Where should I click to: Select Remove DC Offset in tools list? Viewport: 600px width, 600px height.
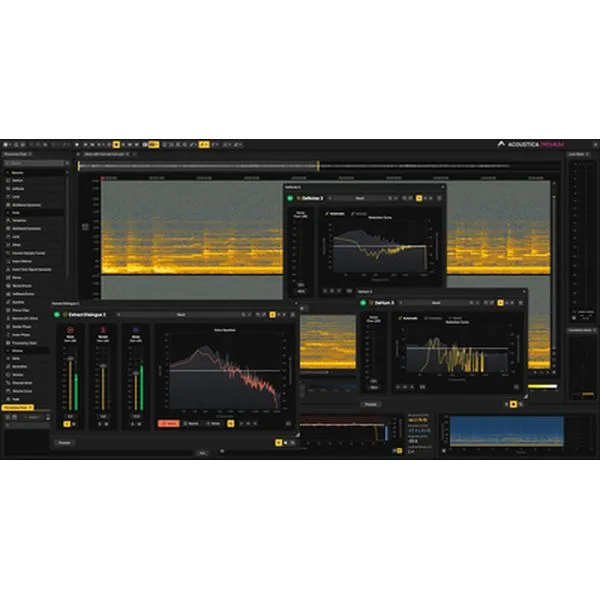[x=25, y=318]
